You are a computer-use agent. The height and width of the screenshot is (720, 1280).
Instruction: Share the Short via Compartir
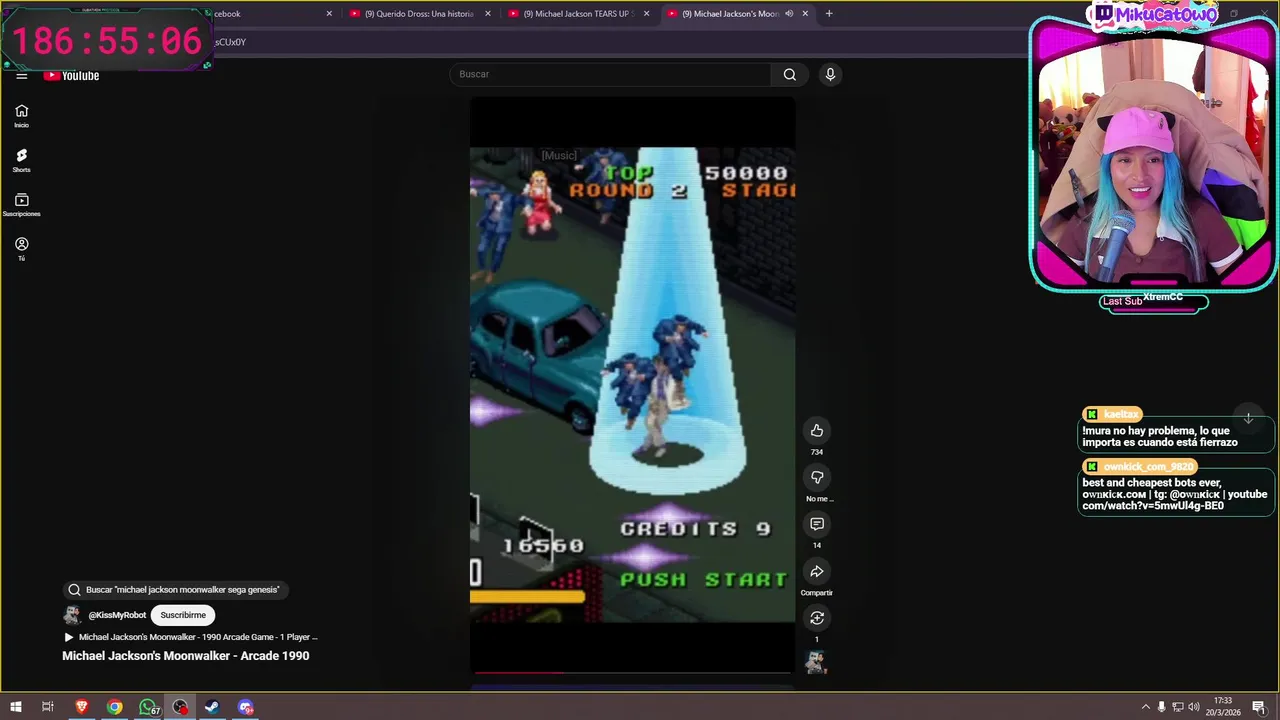pos(817,571)
